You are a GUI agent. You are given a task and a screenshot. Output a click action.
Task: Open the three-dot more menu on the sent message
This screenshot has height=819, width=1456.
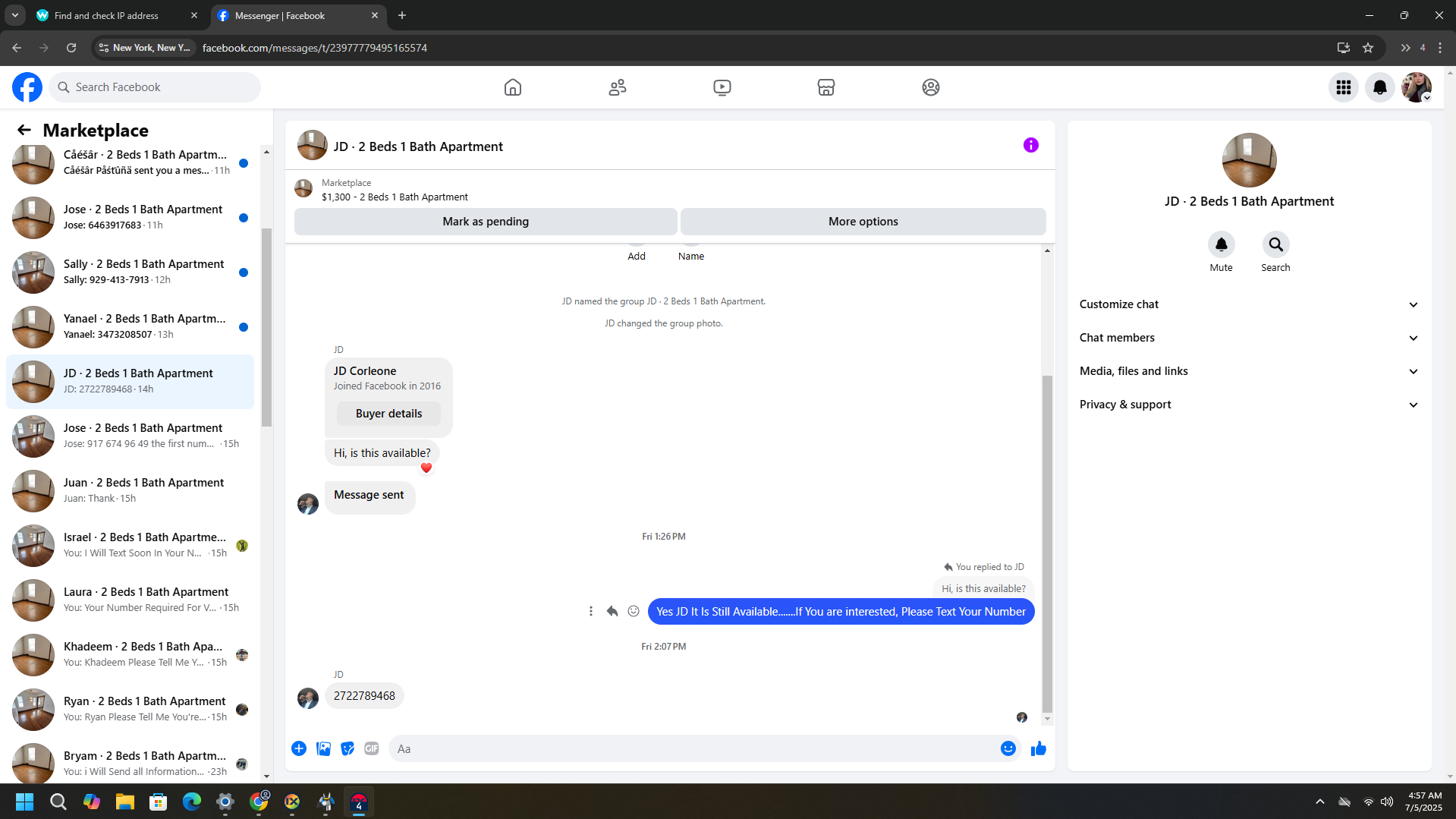click(591, 611)
